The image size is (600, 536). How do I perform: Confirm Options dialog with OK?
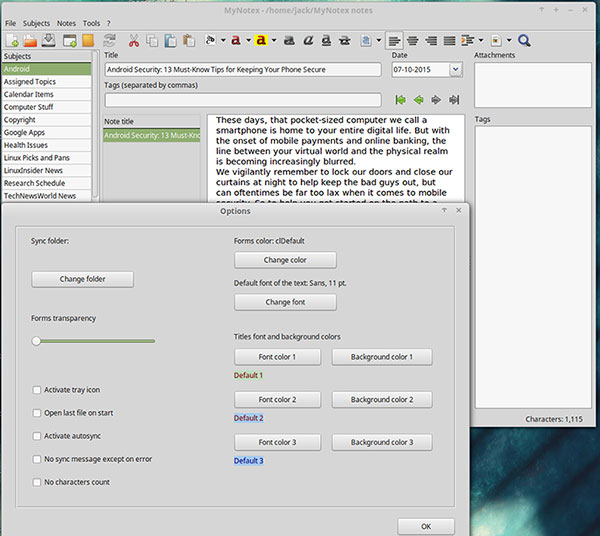[x=426, y=526]
